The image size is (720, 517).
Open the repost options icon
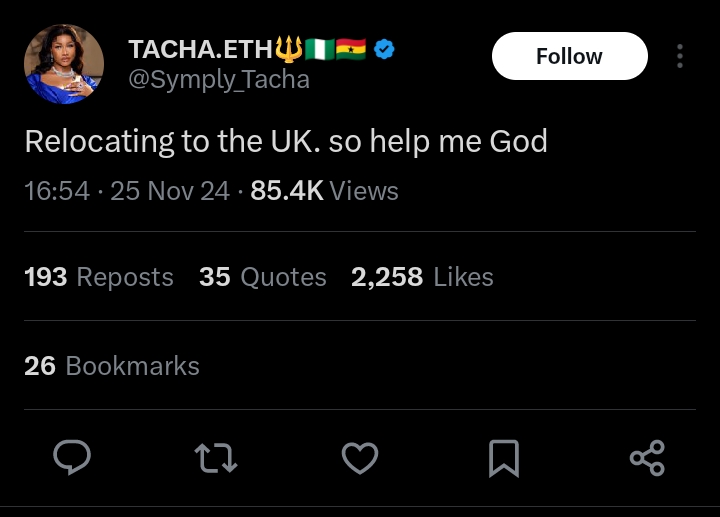215,458
